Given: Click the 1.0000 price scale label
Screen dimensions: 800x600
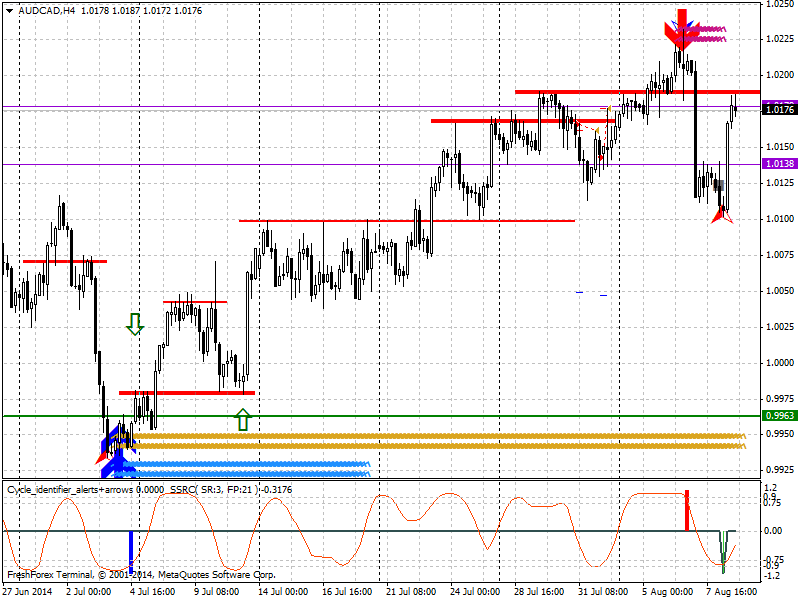Looking at the screenshot, I should tap(780, 363).
